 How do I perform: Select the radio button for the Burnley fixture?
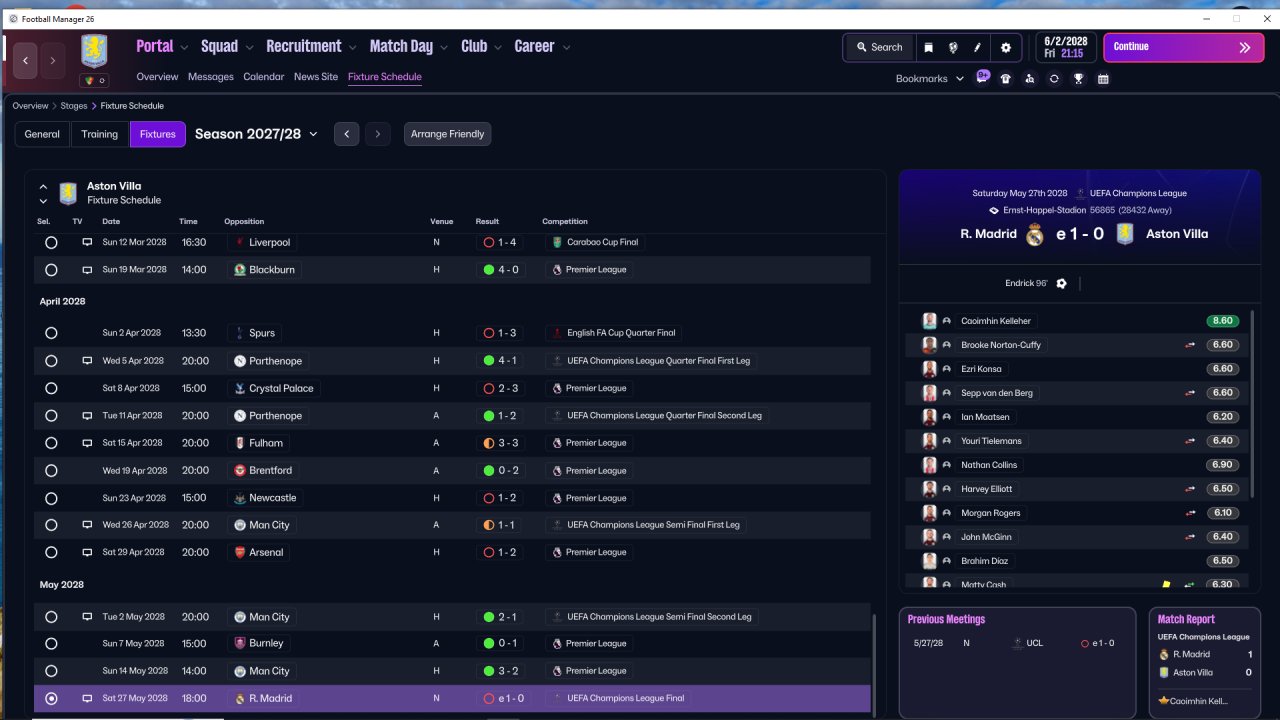[51, 644]
